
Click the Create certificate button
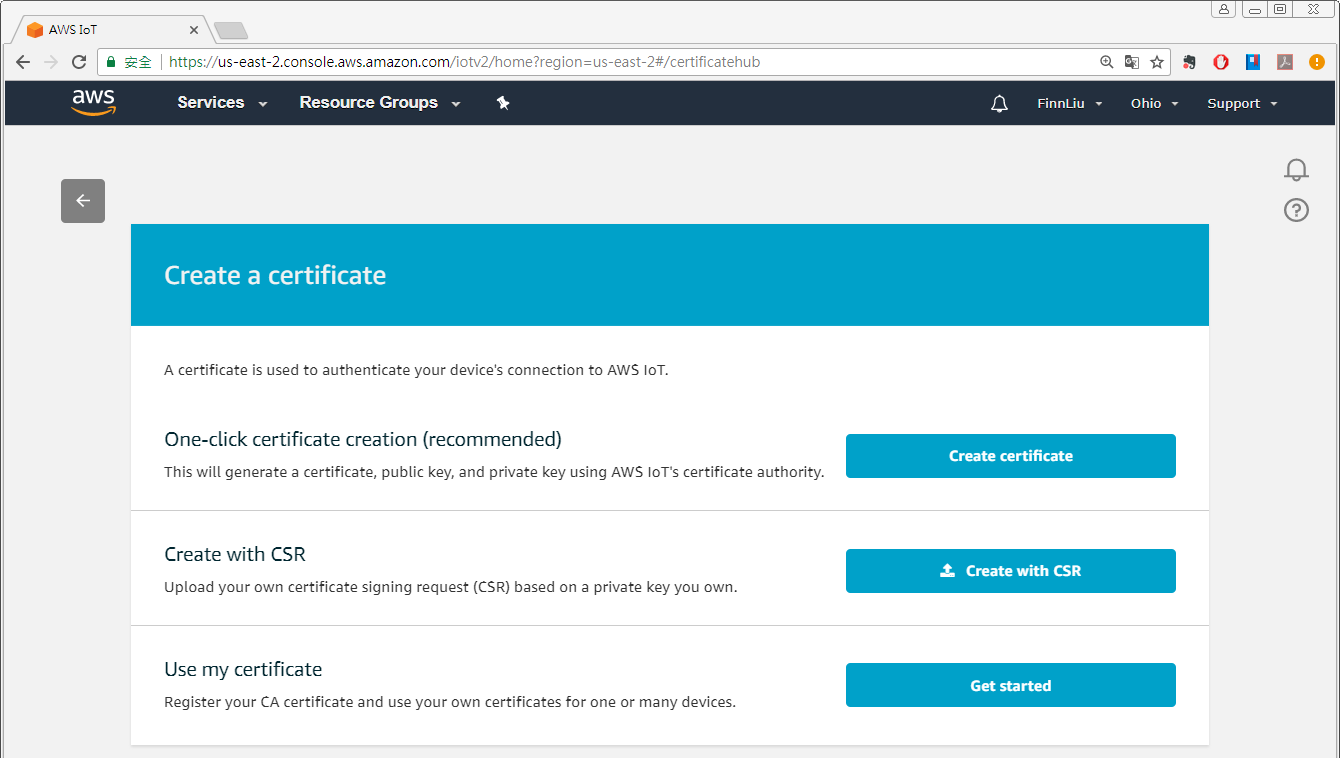[x=1011, y=456]
